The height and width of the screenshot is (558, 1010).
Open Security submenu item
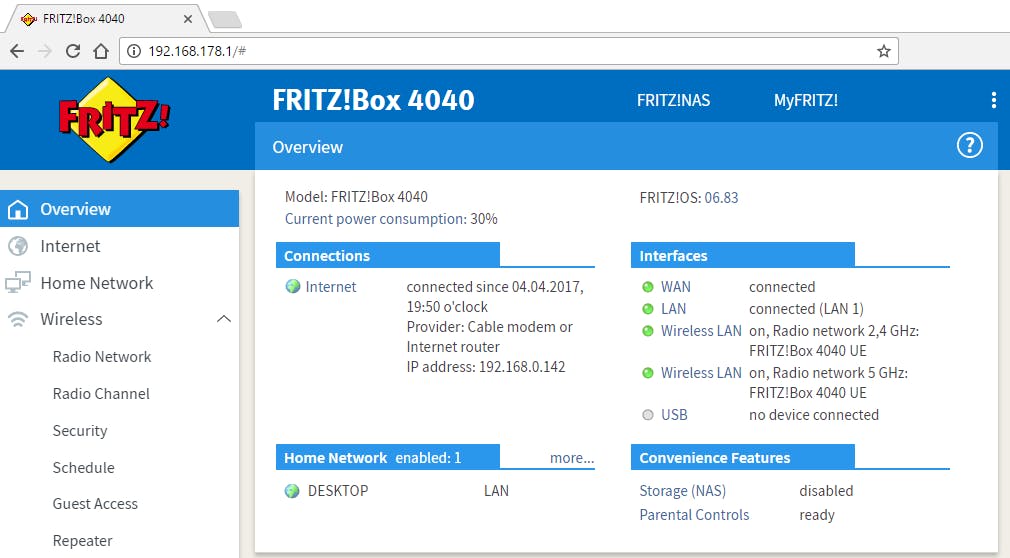click(80, 430)
